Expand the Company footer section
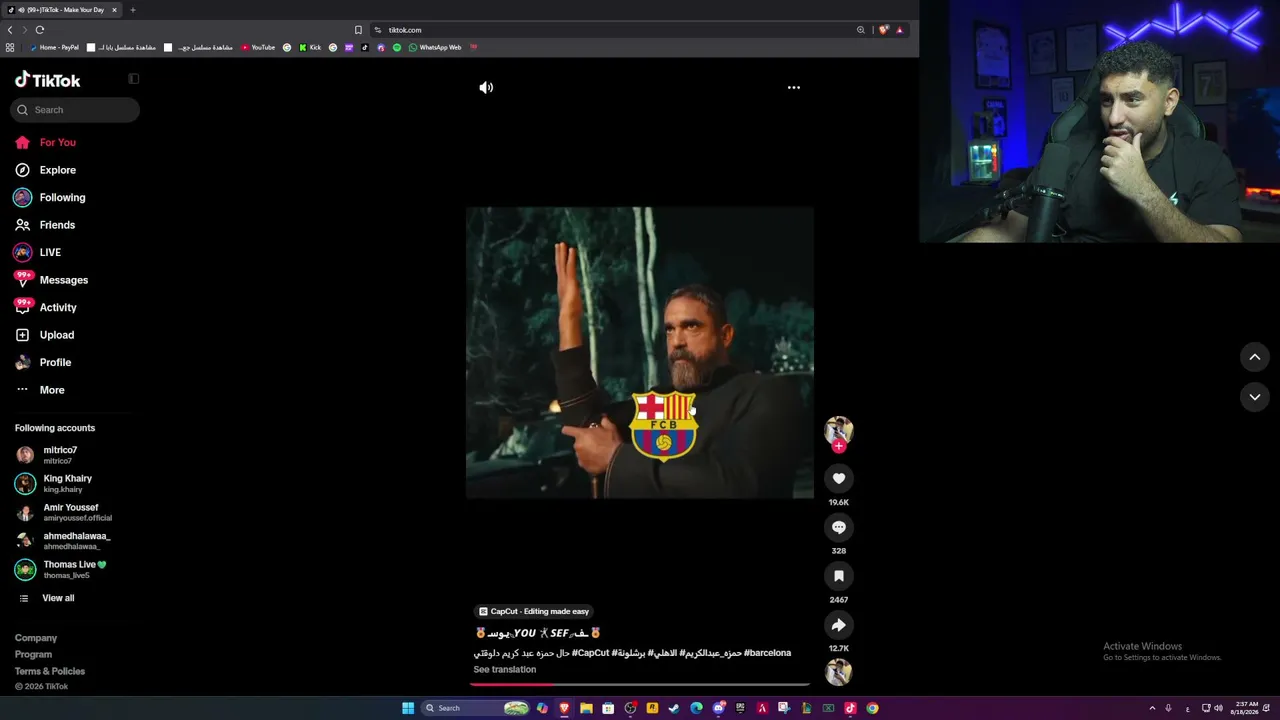Viewport: 1280px width, 720px height. [x=36, y=638]
